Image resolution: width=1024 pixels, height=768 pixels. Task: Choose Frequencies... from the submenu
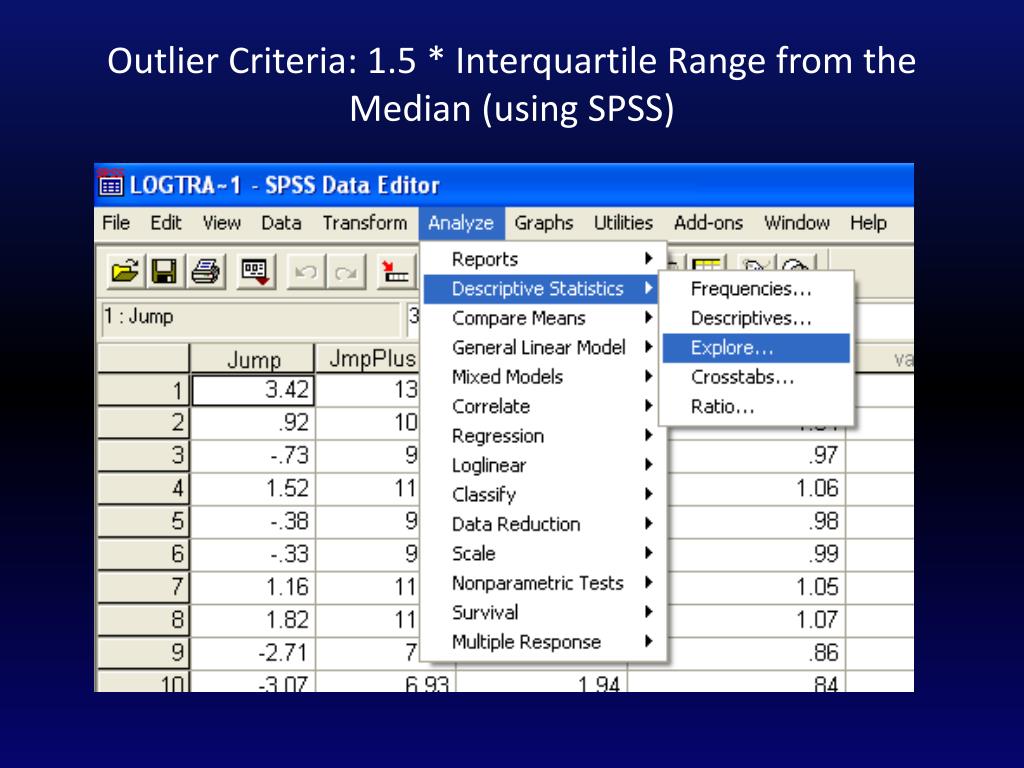756,289
